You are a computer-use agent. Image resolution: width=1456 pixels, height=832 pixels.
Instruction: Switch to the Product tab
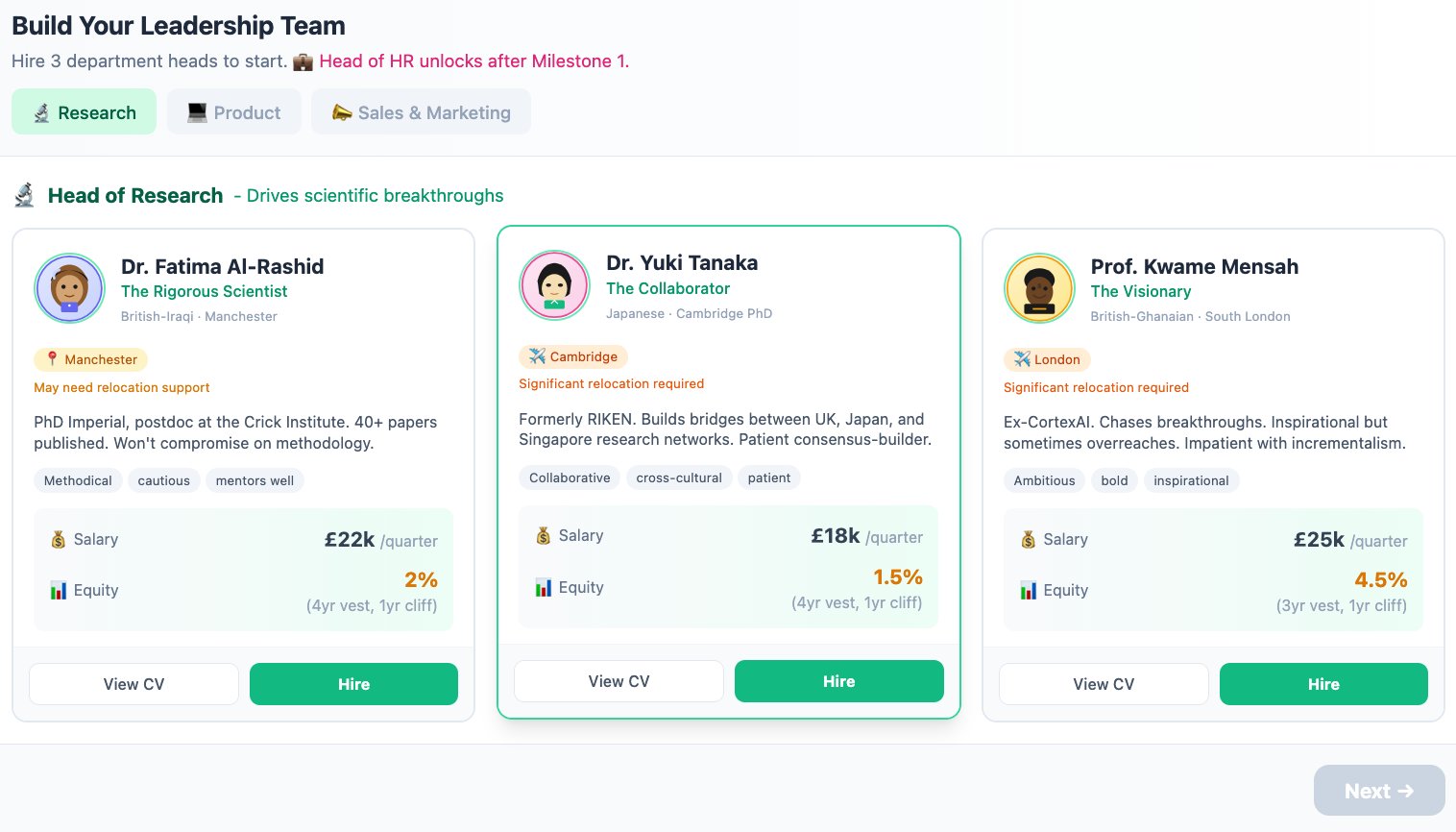click(234, 112)
